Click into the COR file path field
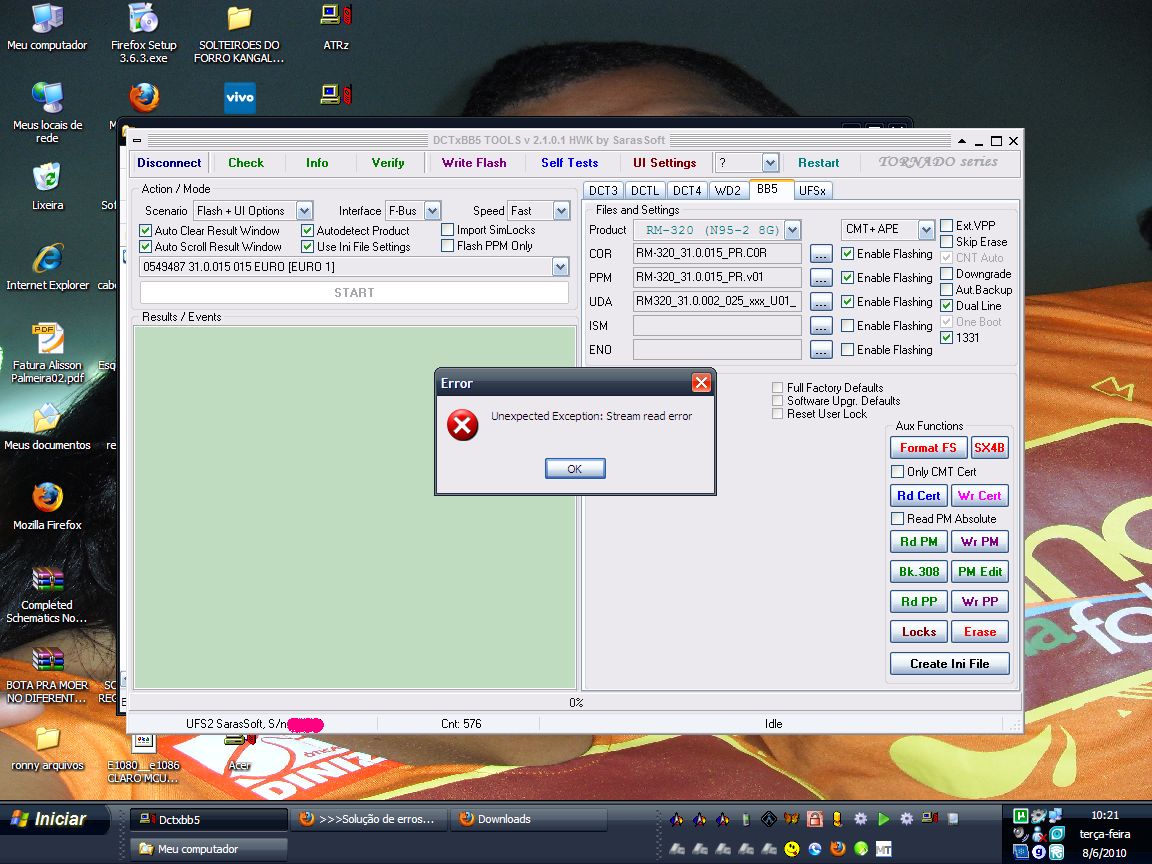Viewport: 1152px width, 864px height. (717, 253)
